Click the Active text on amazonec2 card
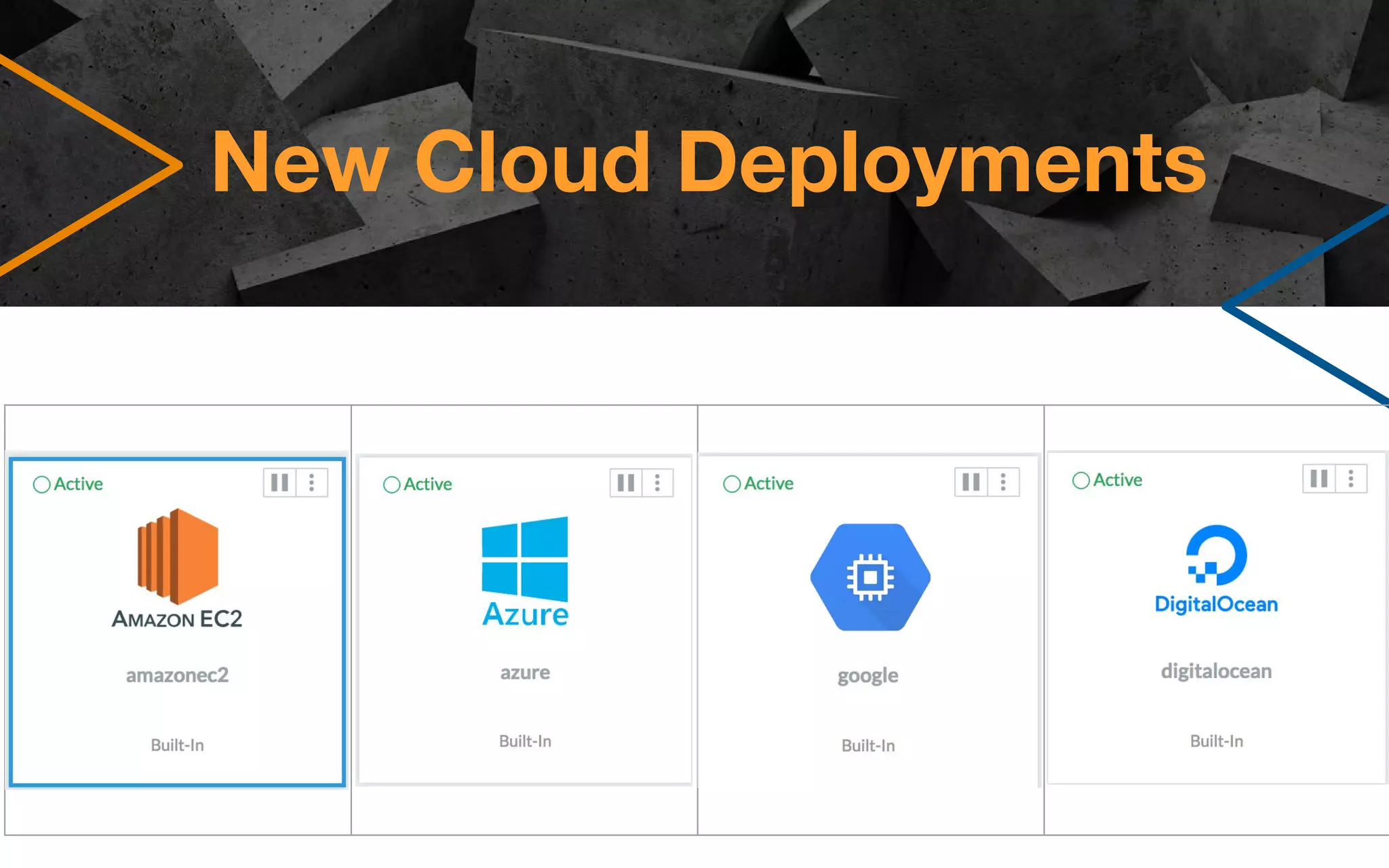Screen dimensions: 1389x868 coord(79,484)
